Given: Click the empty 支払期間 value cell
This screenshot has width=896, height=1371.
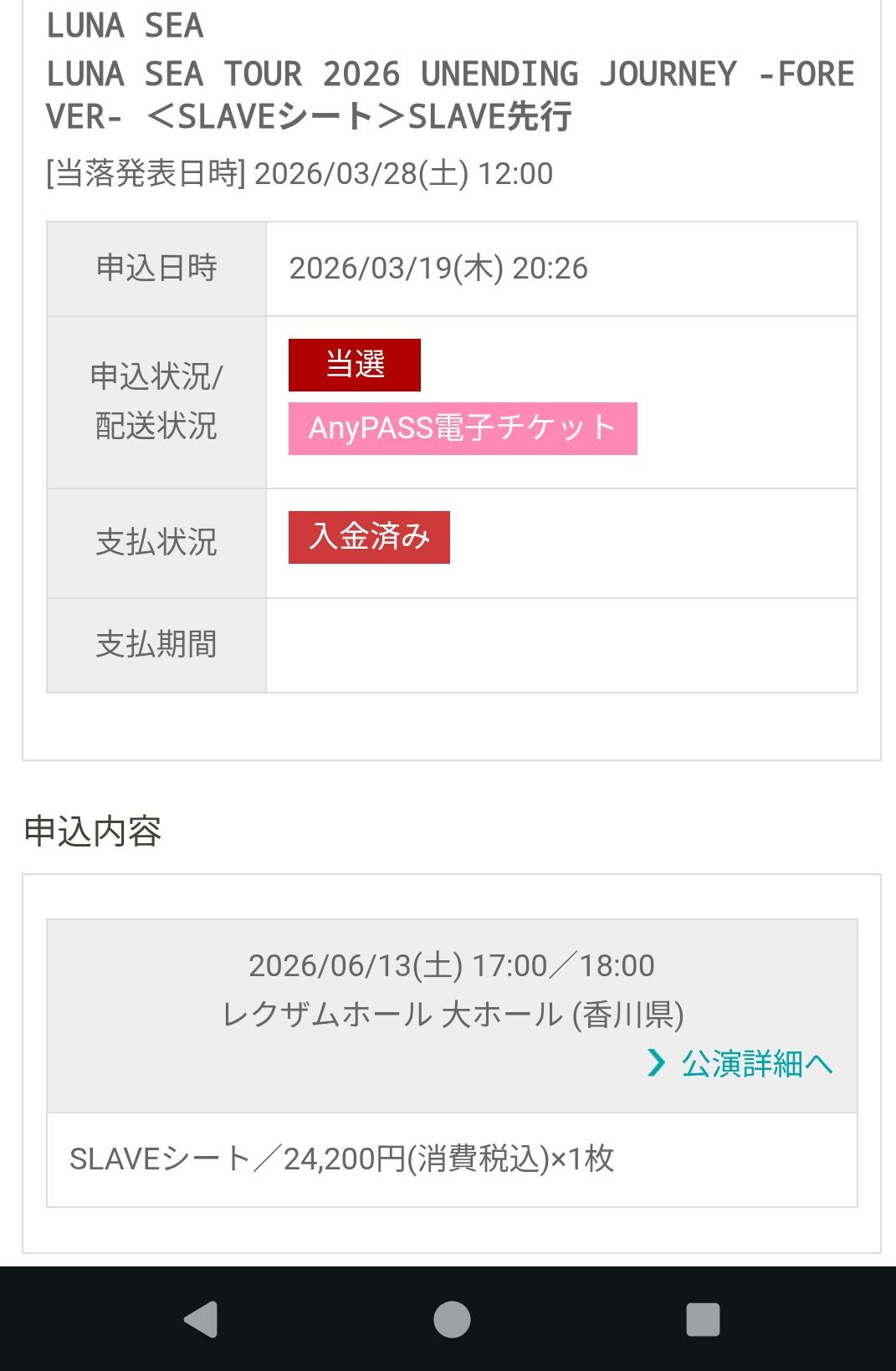Looking at the screenshot, I should pos(561,645).
